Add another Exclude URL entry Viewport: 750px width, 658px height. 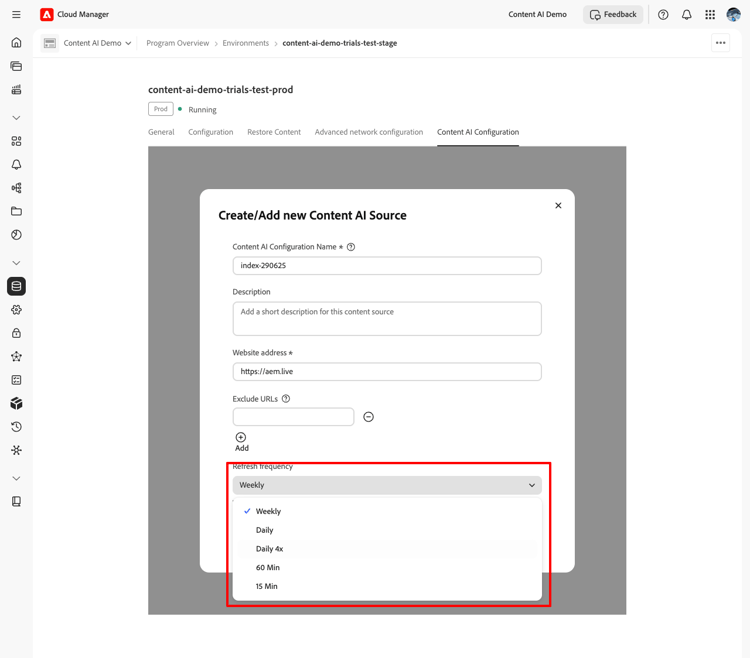(x=241, y=441)
